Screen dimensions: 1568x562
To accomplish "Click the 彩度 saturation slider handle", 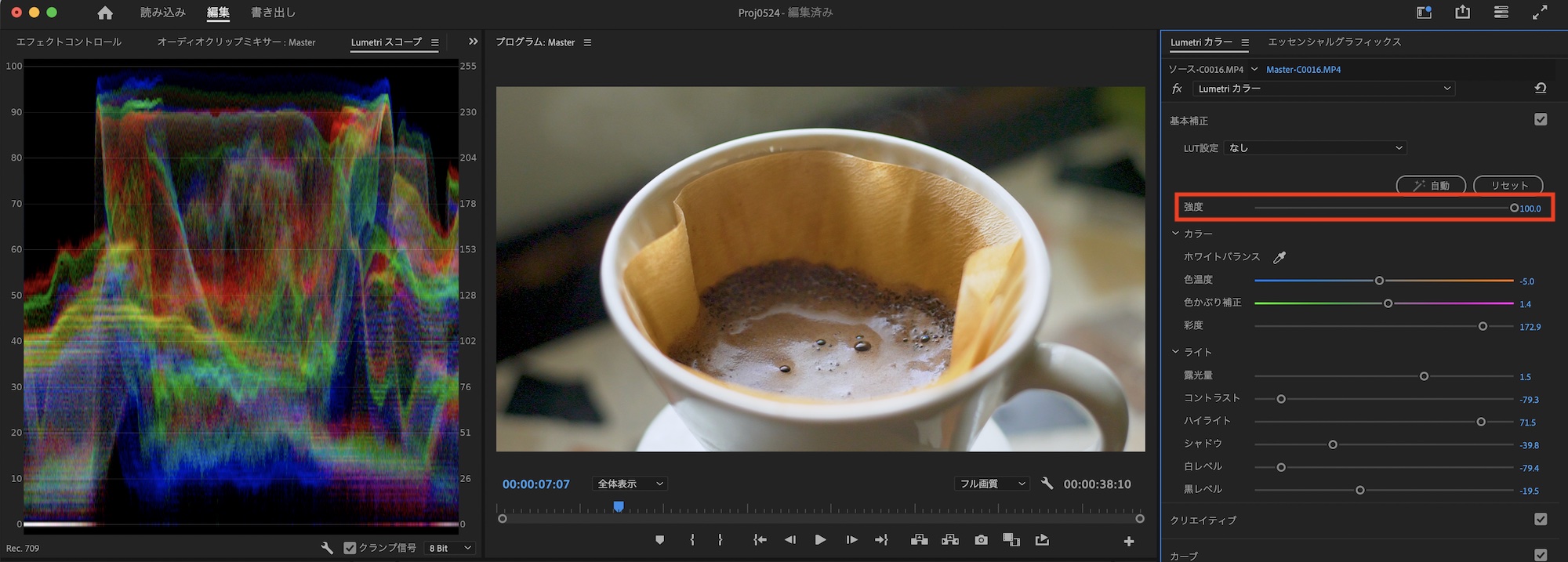I will (x=1483, y=326).
